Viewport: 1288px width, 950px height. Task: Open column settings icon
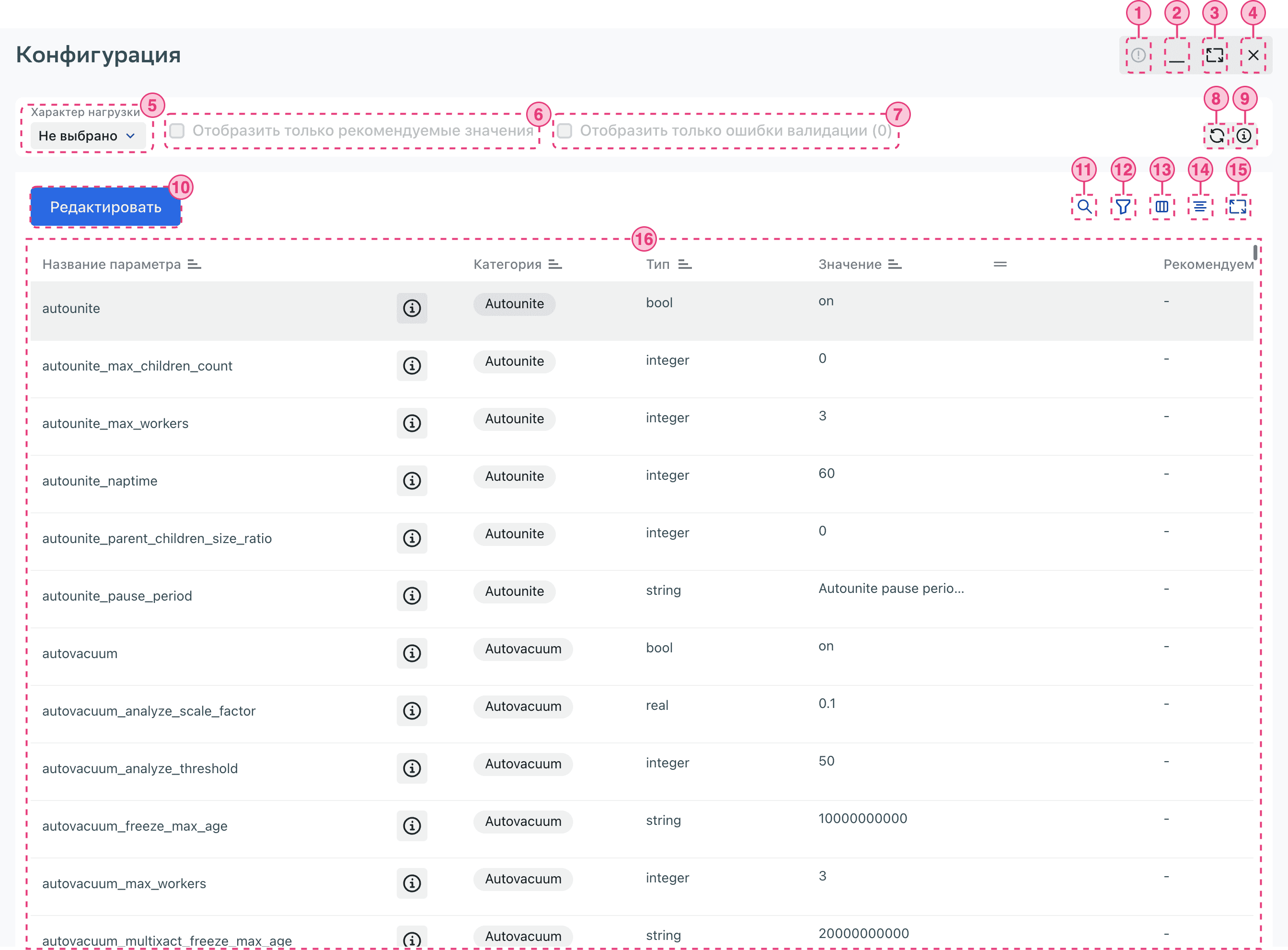point(1161,207)
